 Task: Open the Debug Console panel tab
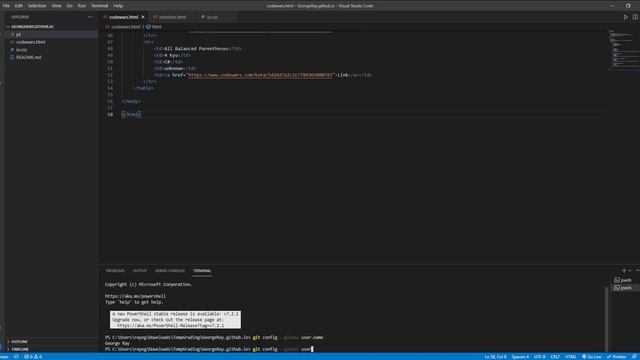click(x=170, y=271)
